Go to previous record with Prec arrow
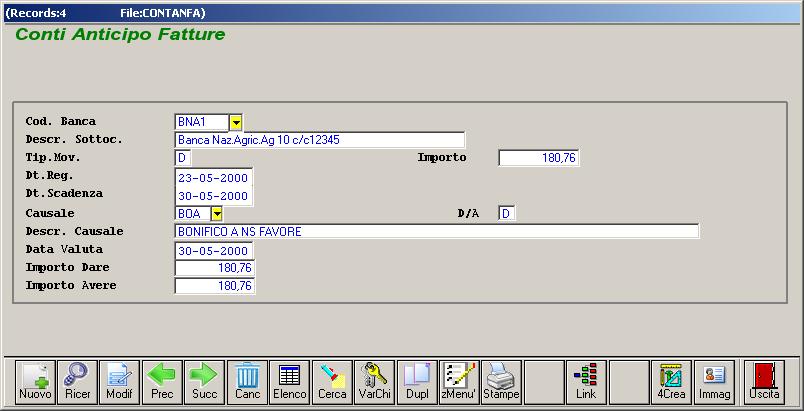Image resolution: width=804 pixels, height=411 pixels. (162, 381)
